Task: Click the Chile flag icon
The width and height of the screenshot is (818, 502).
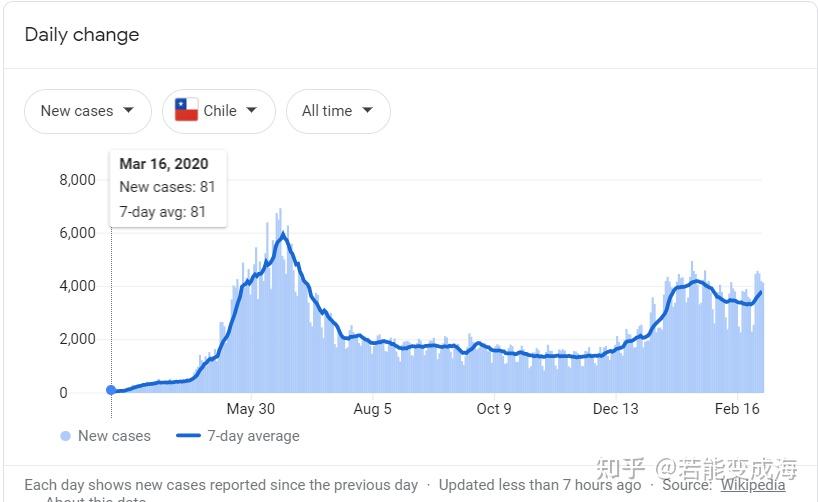Action: [186, 110]
